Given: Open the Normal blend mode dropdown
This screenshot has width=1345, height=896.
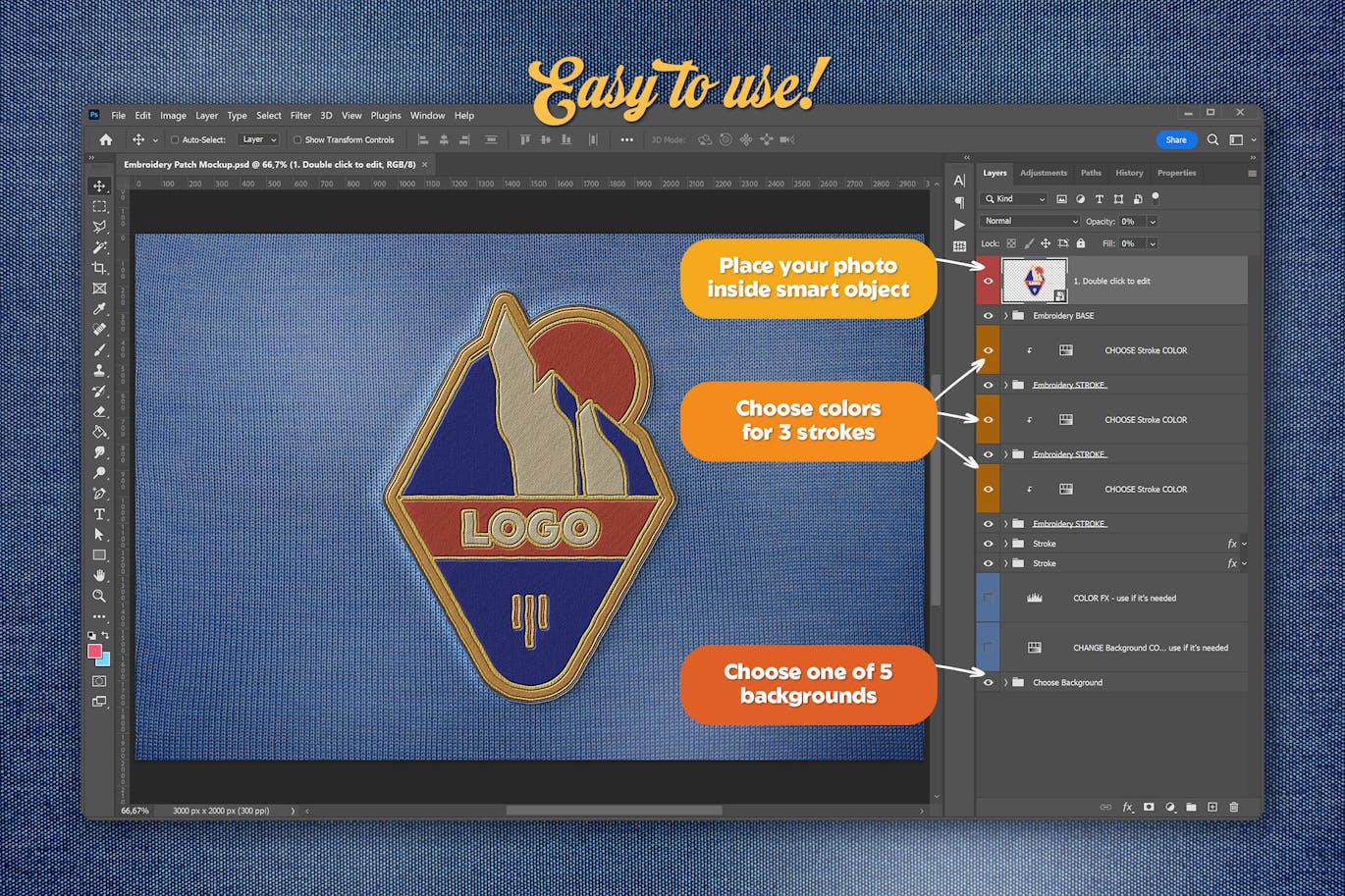Looking at the screenshot, I should coord(1030,222).
